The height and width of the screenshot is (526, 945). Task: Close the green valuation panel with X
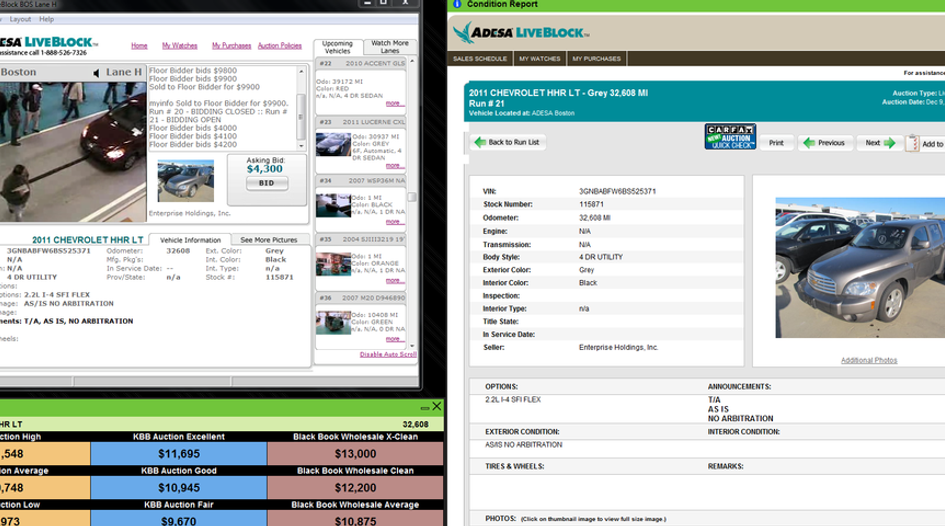436,407
